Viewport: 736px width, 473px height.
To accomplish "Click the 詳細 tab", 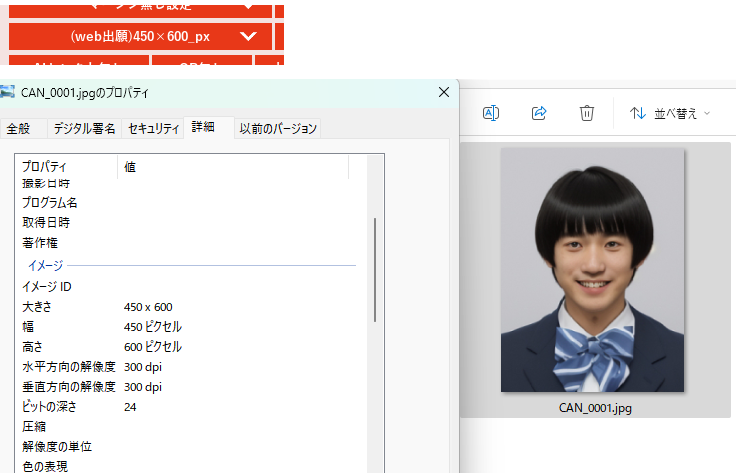I will 203,127.
